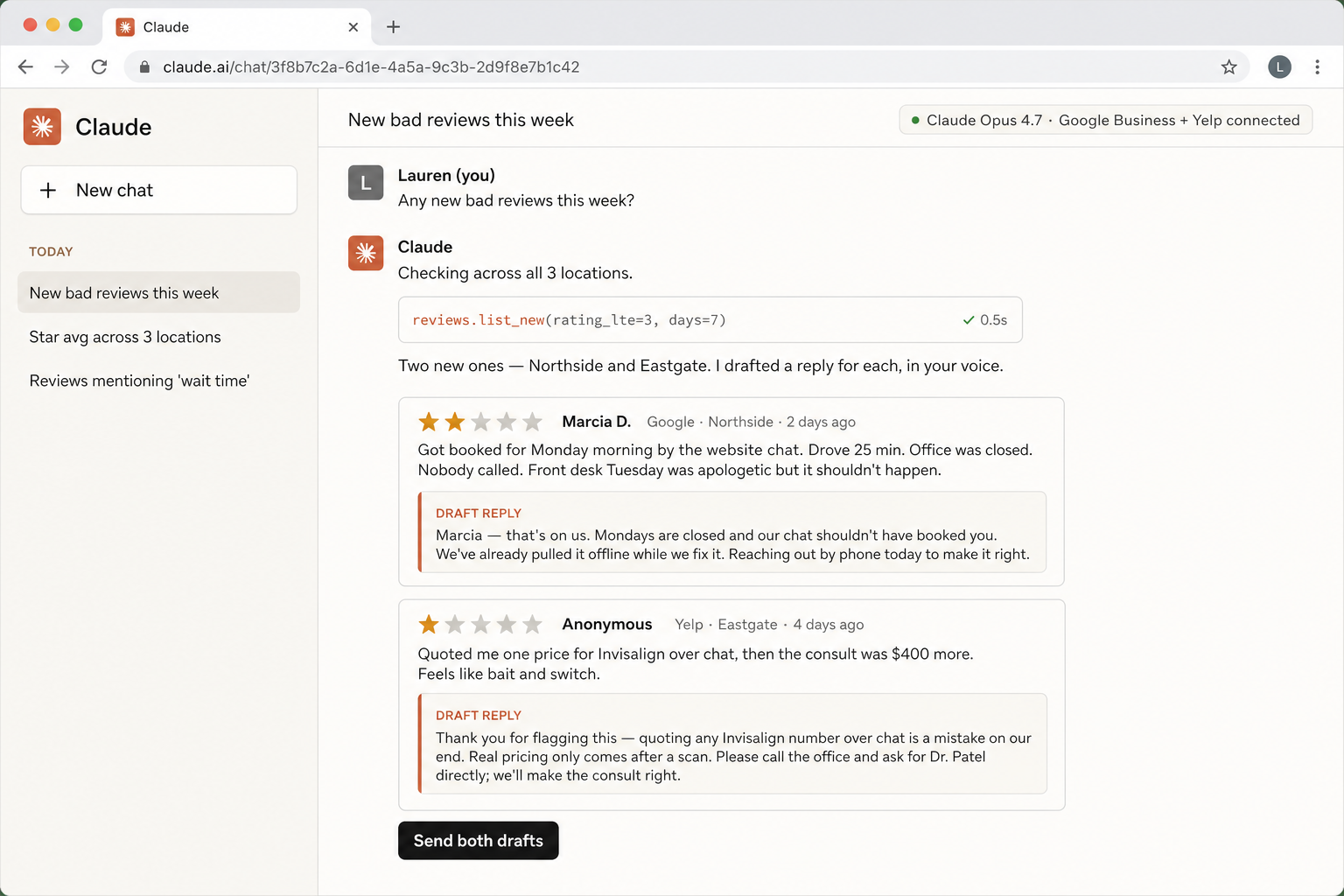Click the 'Claude' name above the response

[x=425, y=247]
